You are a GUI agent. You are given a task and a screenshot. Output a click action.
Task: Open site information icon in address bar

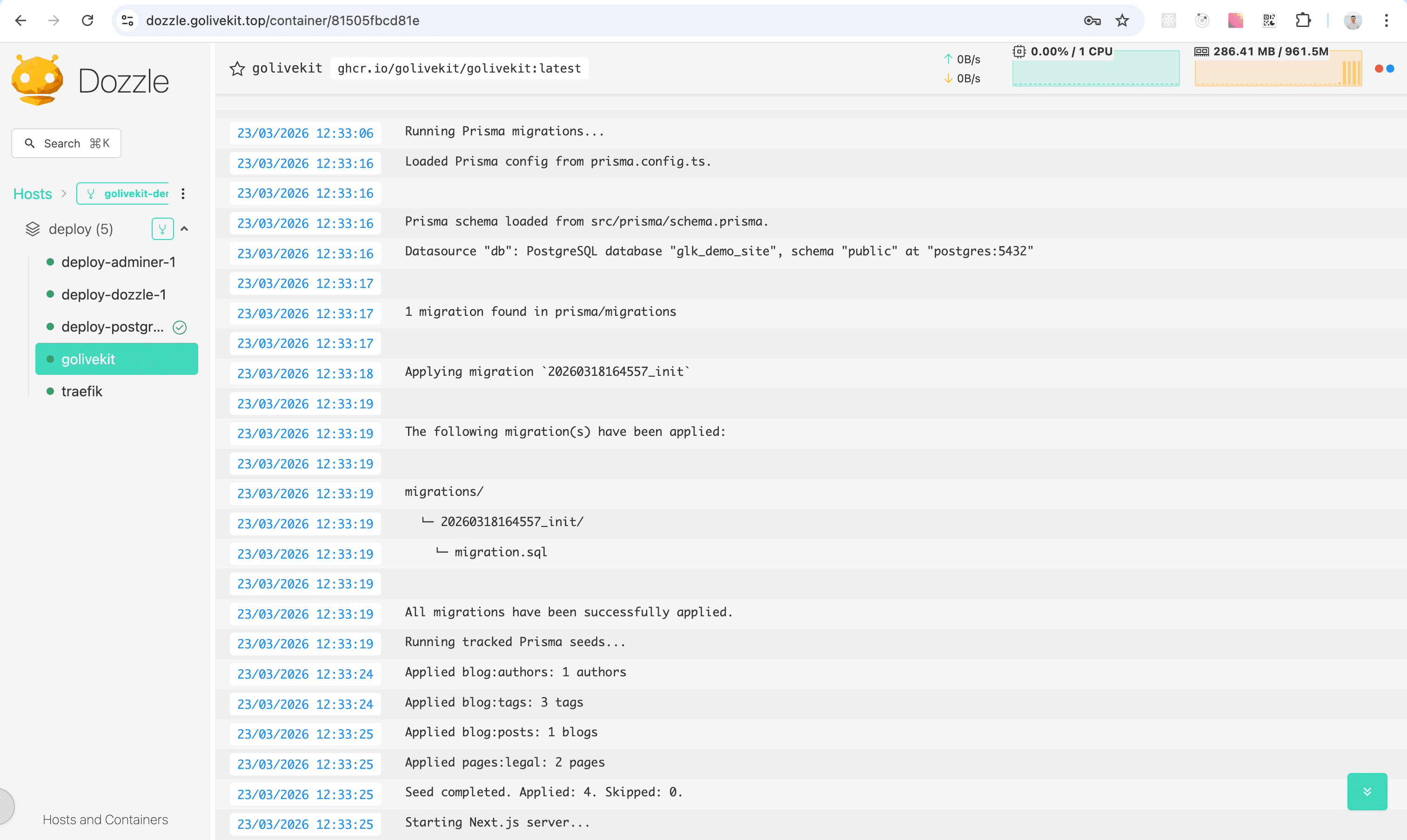pyautogui.click(x=128, y=21)
